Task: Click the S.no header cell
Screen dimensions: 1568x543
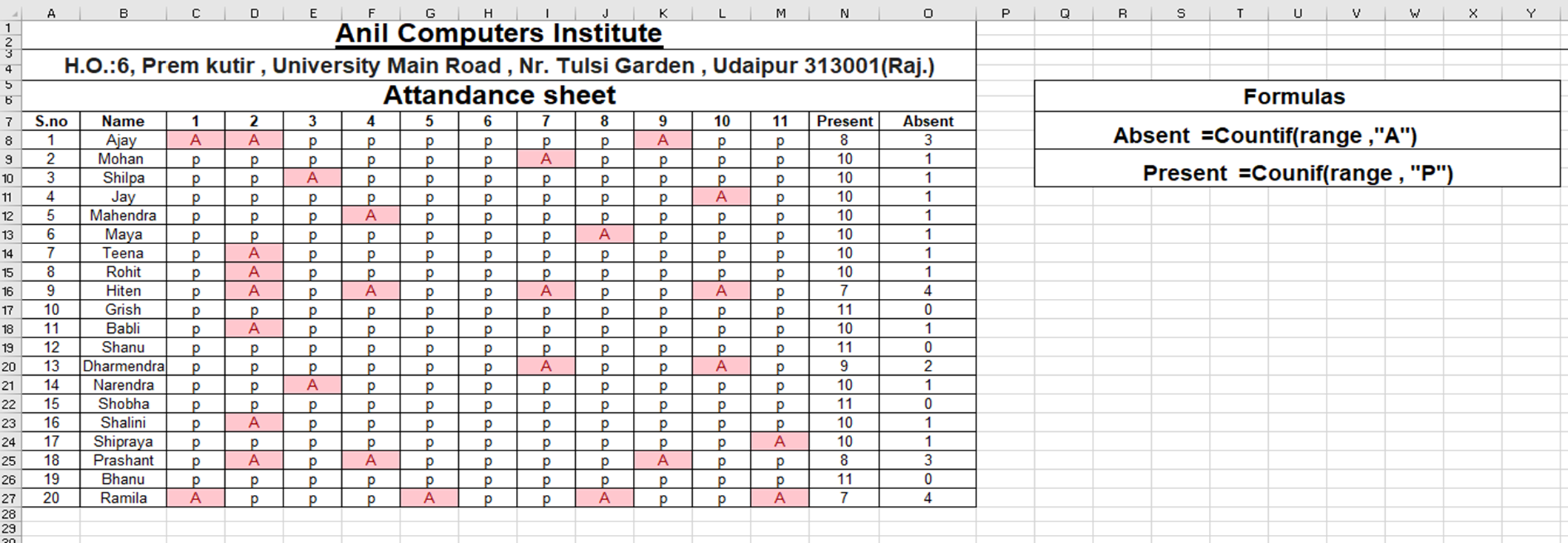Action: (x=50, y=121)
